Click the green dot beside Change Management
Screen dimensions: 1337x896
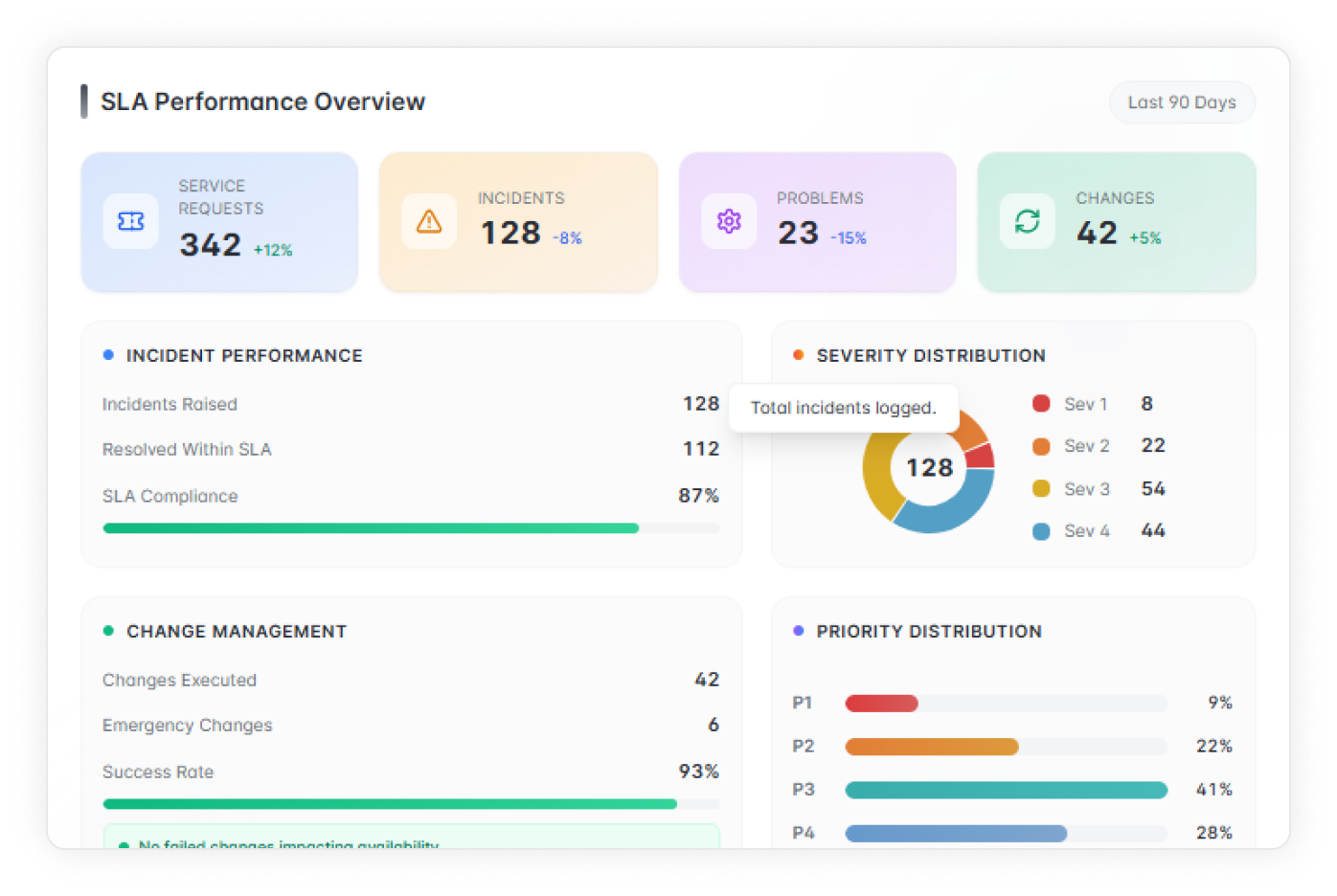(x=108, y=631)
